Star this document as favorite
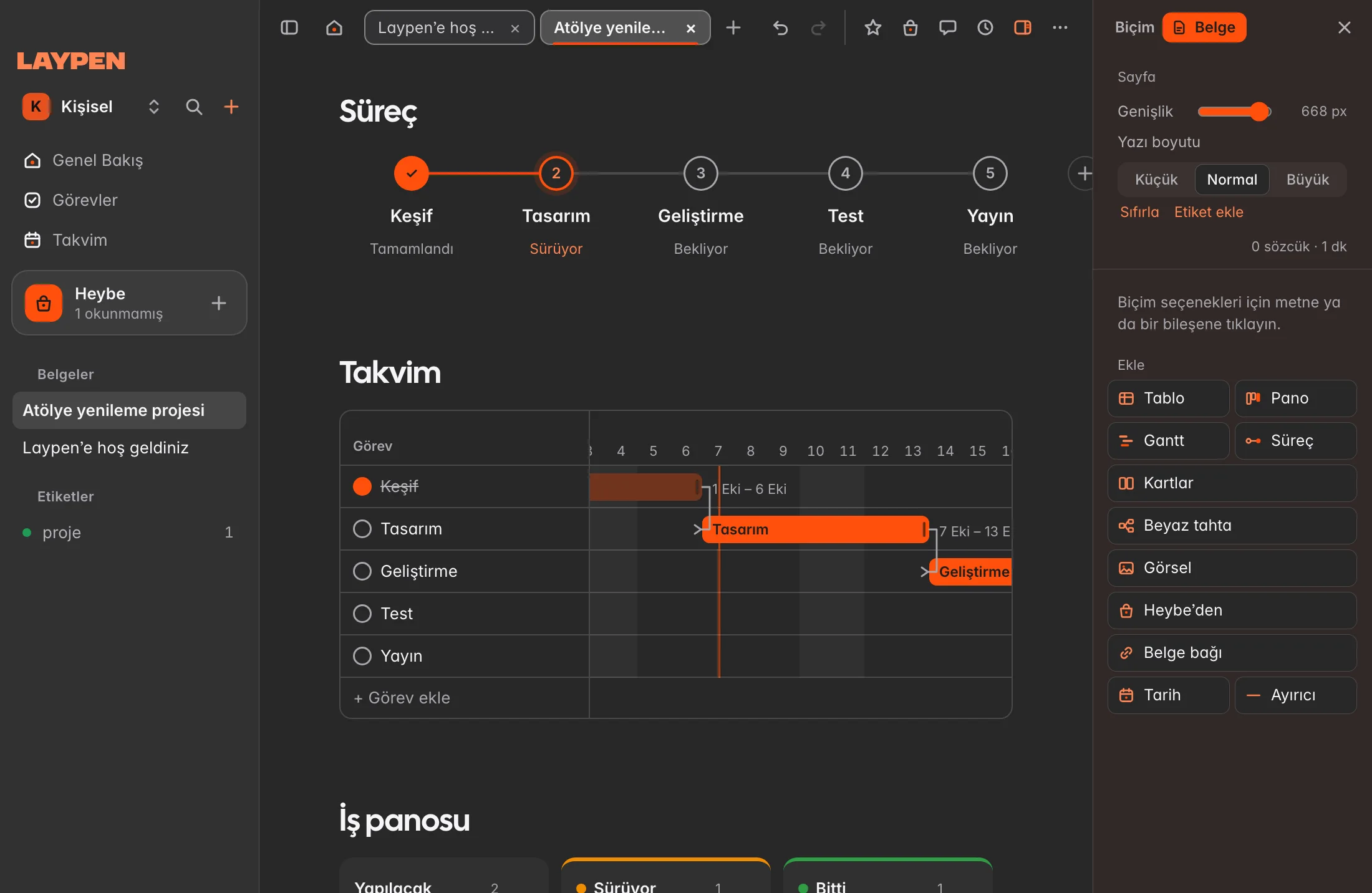The image size is (1372, 893). pos(873,27)
